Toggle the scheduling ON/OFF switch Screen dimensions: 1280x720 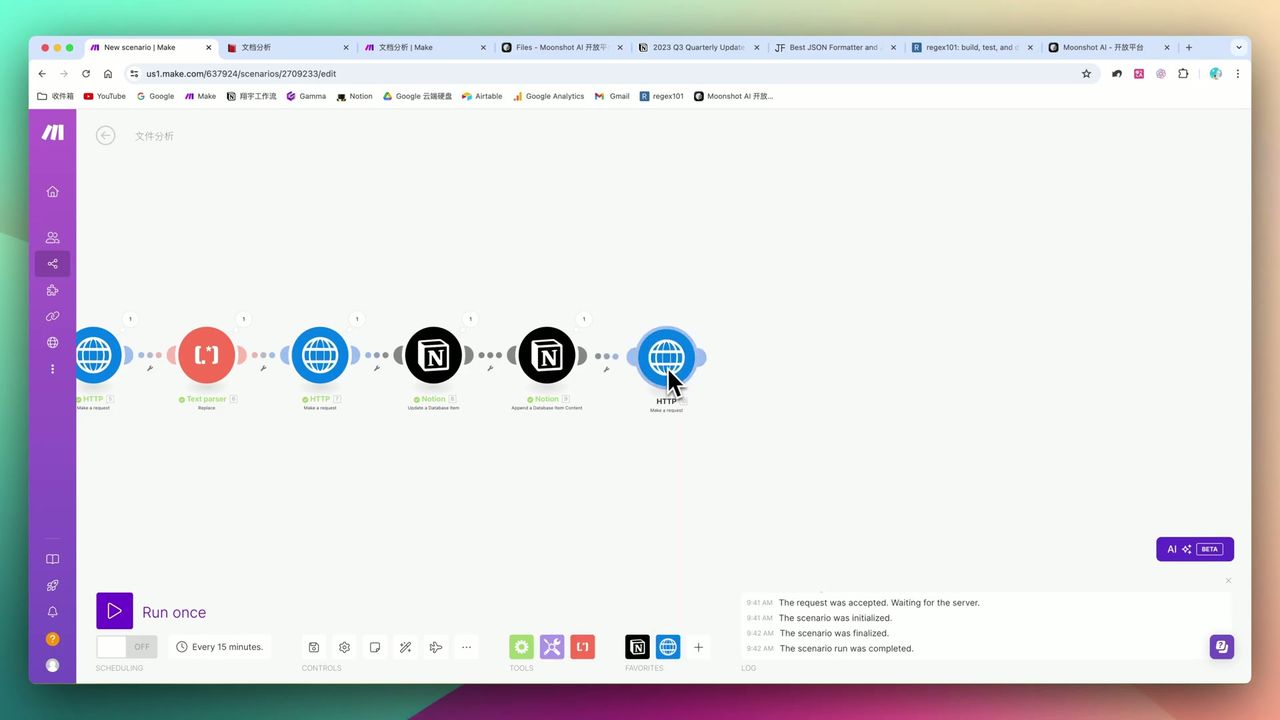[126, 647]
